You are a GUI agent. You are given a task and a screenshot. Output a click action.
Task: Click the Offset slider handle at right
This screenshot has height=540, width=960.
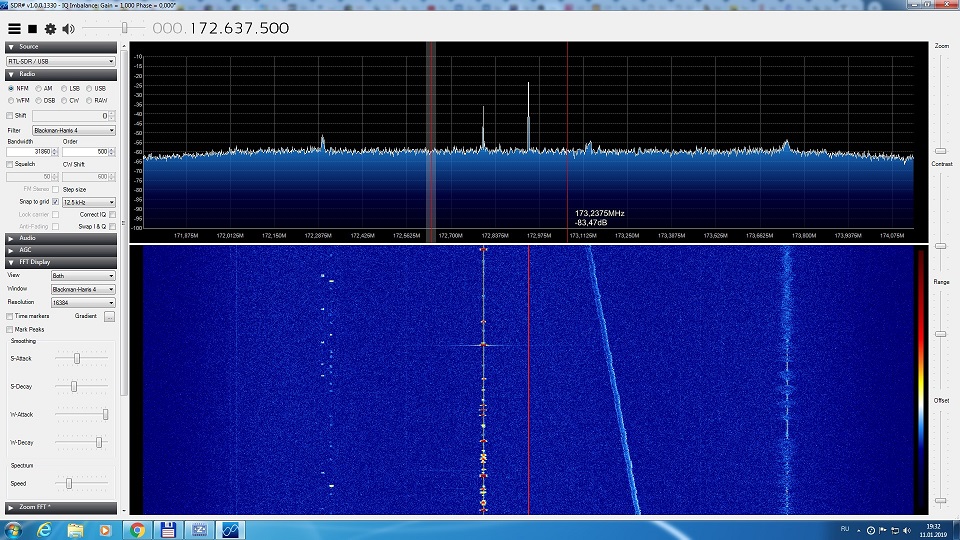(x=940, y=501)
